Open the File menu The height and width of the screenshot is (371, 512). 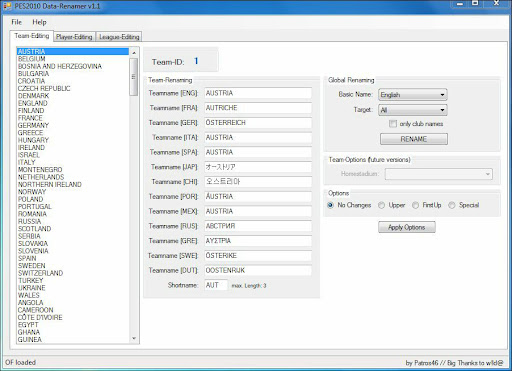pyautogui.click(x=16, y=22)
